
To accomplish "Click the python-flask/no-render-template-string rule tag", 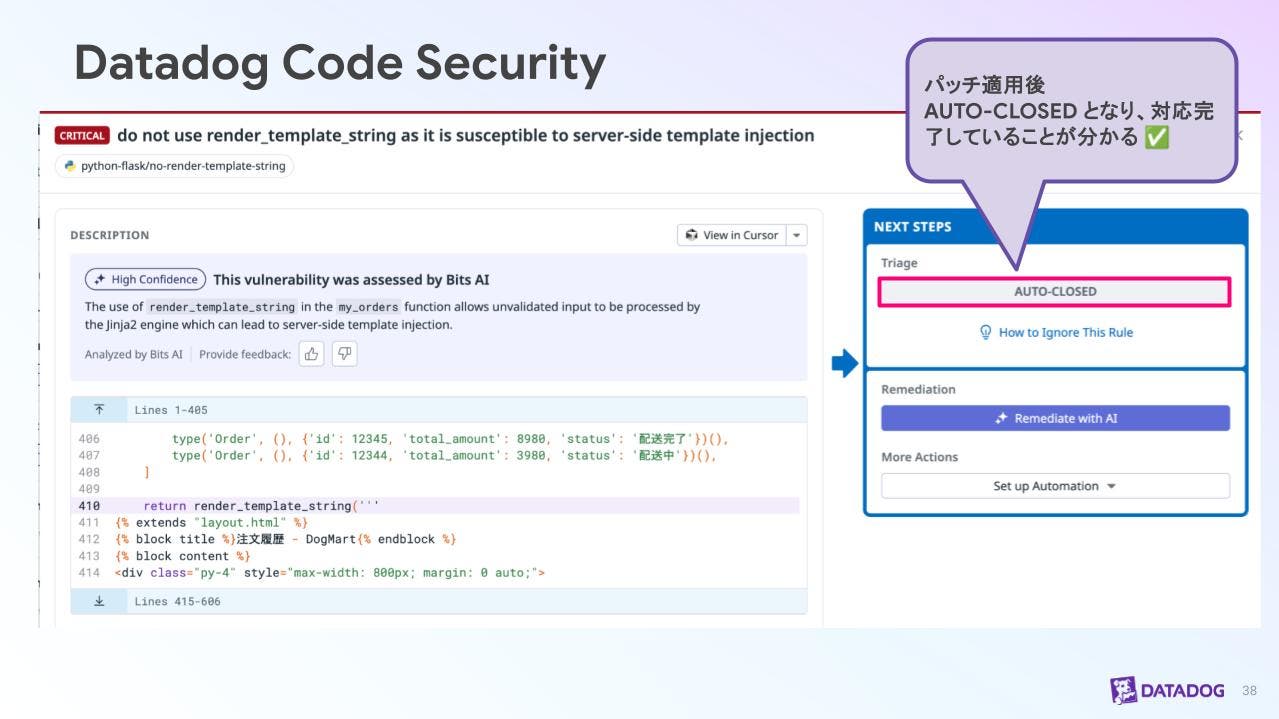I will (x=175, y=166).
